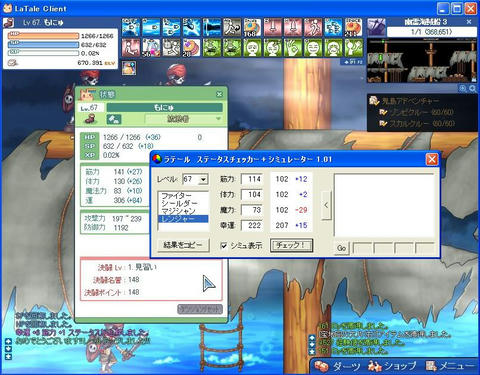
Task: Play the green OK hand emote
Action: coord(293,48)
